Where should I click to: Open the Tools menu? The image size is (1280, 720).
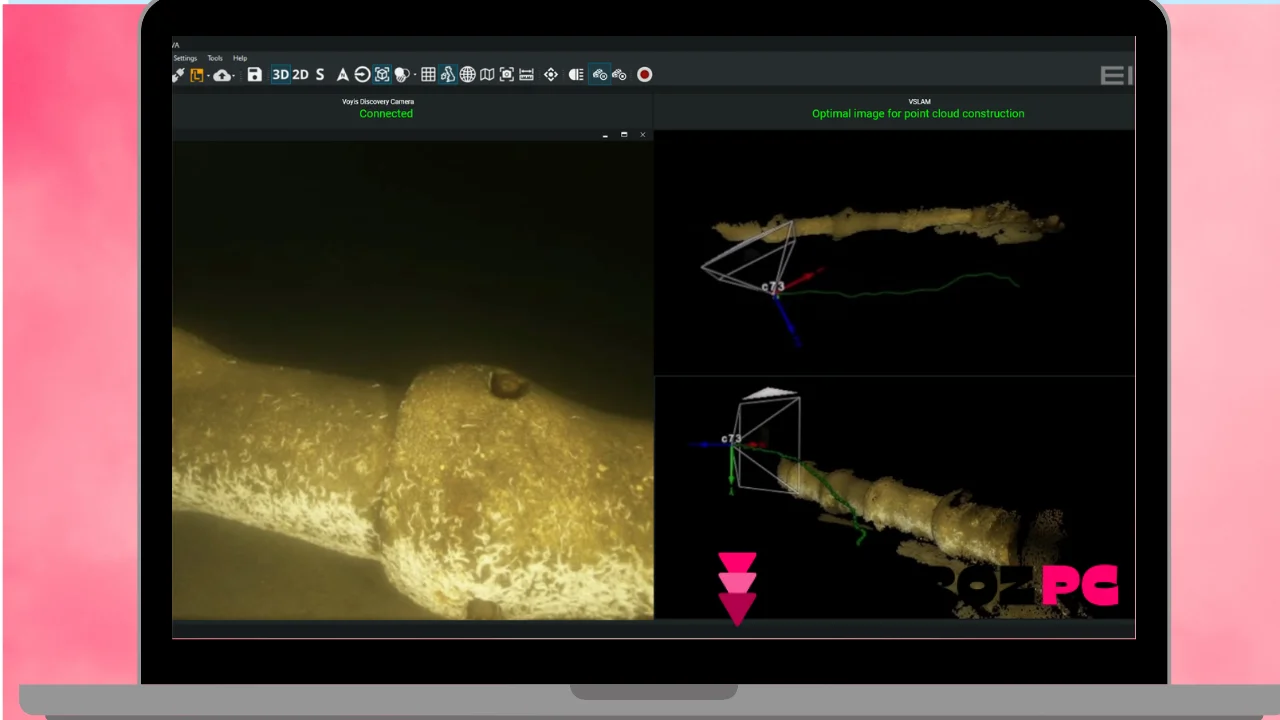click(215, 58)
